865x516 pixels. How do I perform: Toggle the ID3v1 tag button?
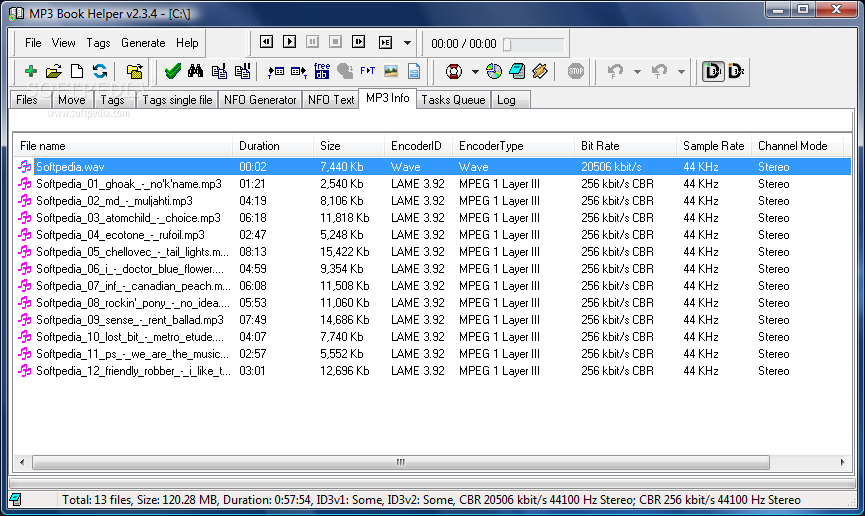[x=713, y=71]
